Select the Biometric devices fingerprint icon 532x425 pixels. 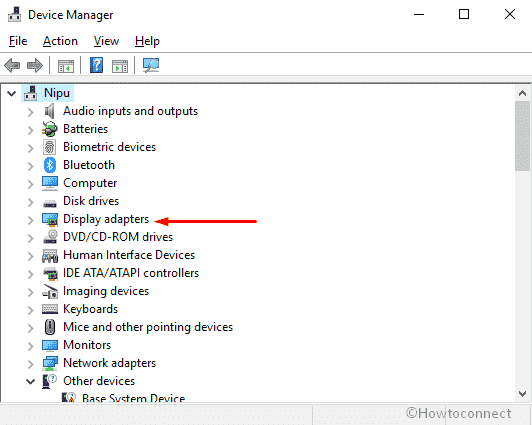pos(50,147)
